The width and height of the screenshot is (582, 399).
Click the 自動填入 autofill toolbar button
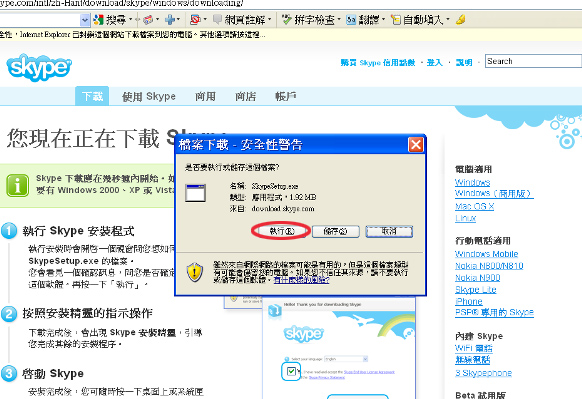click(418, 20)
